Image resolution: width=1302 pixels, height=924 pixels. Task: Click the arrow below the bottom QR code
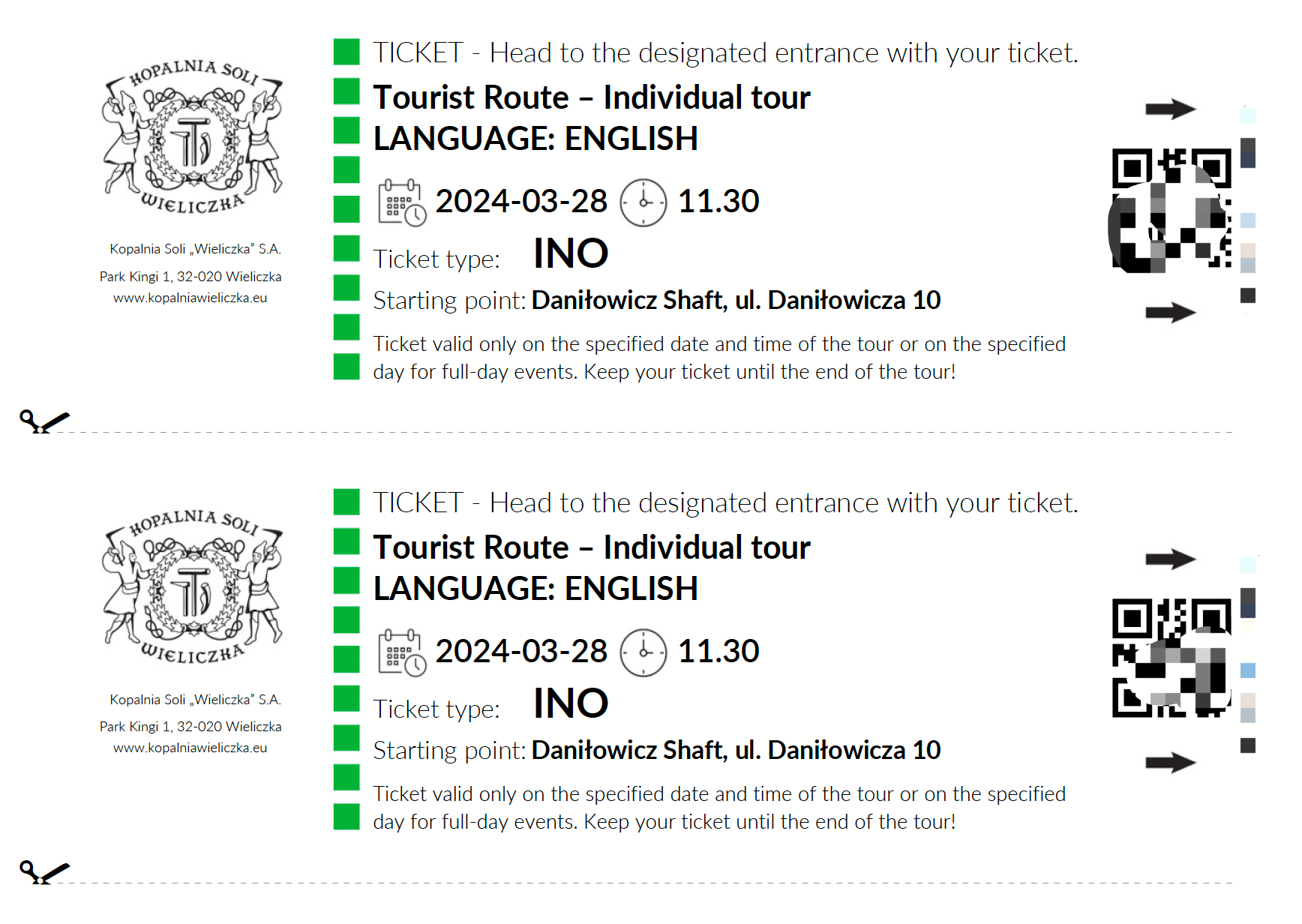(1171, 763)
